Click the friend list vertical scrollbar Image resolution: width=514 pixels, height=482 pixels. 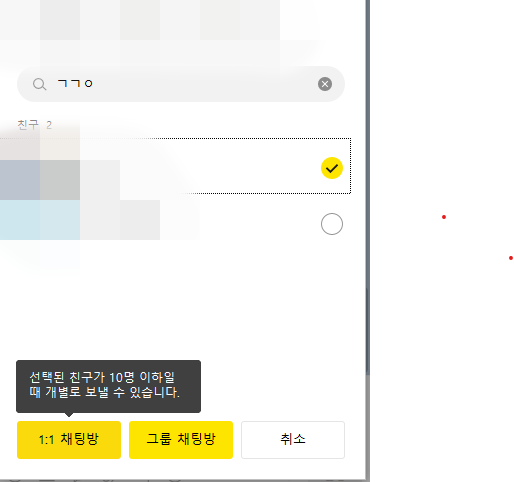pos(368,187)
